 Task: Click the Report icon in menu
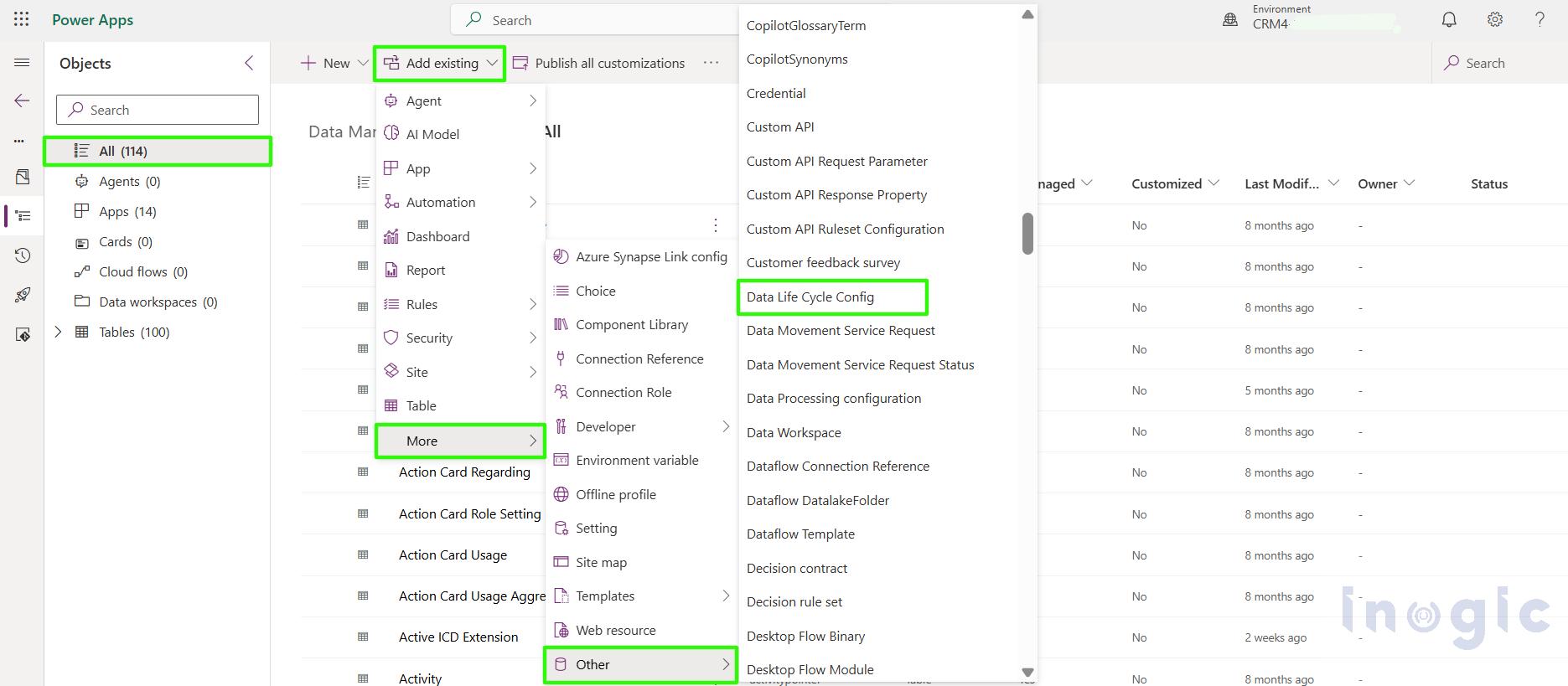391,270
